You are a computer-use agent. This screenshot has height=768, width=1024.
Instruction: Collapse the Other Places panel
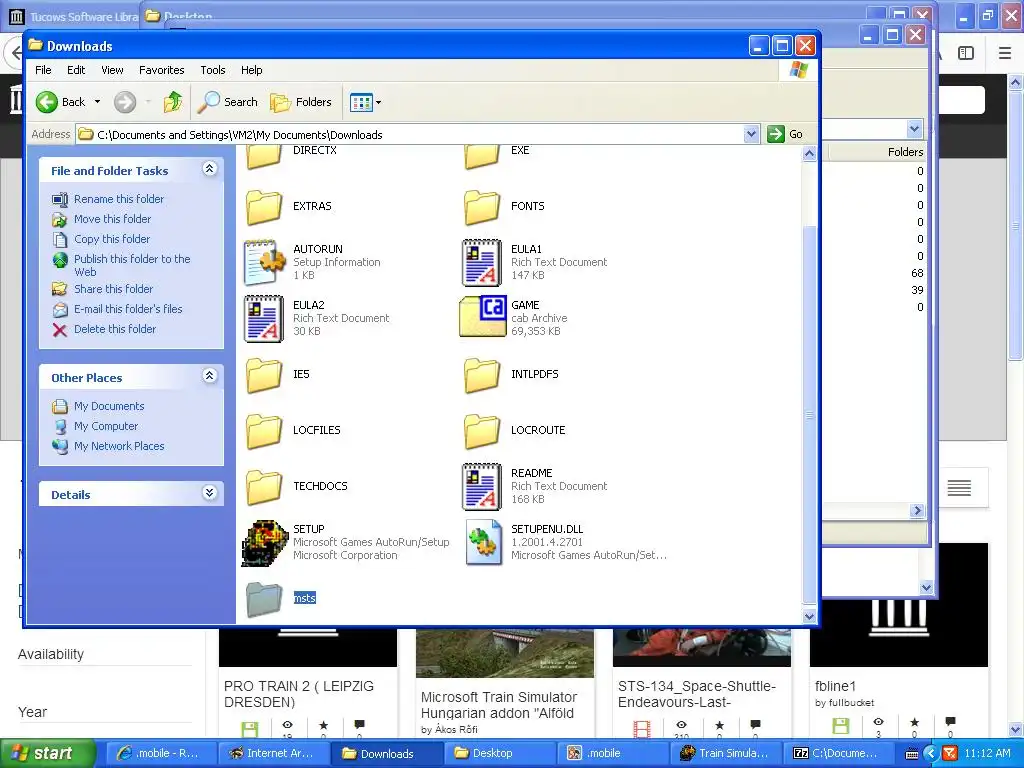[209, 376]
